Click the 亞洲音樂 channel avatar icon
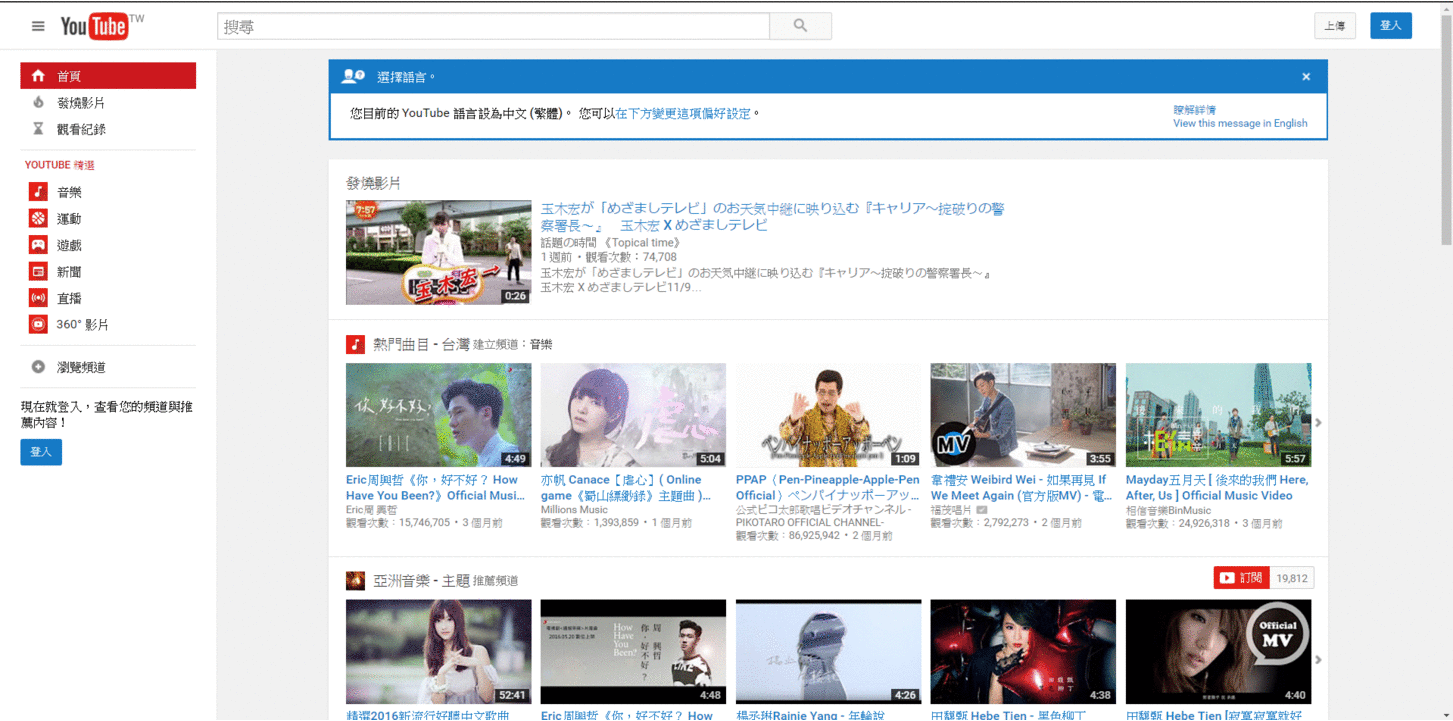The image size is (1453, 721). coord(355,581)
